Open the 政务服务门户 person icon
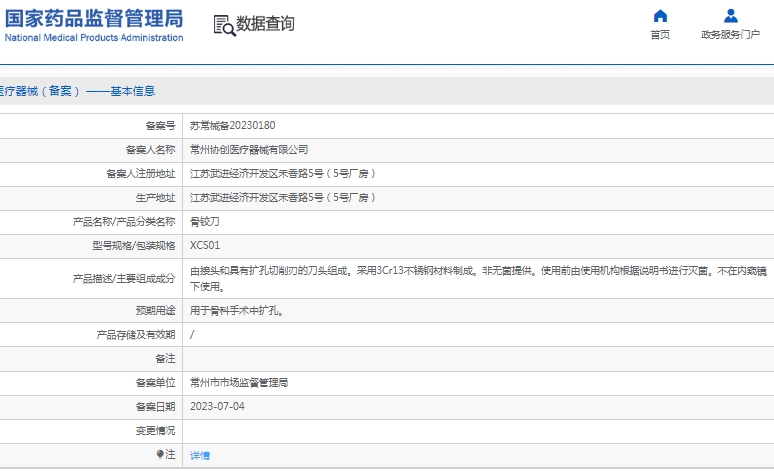 point(731,16)
